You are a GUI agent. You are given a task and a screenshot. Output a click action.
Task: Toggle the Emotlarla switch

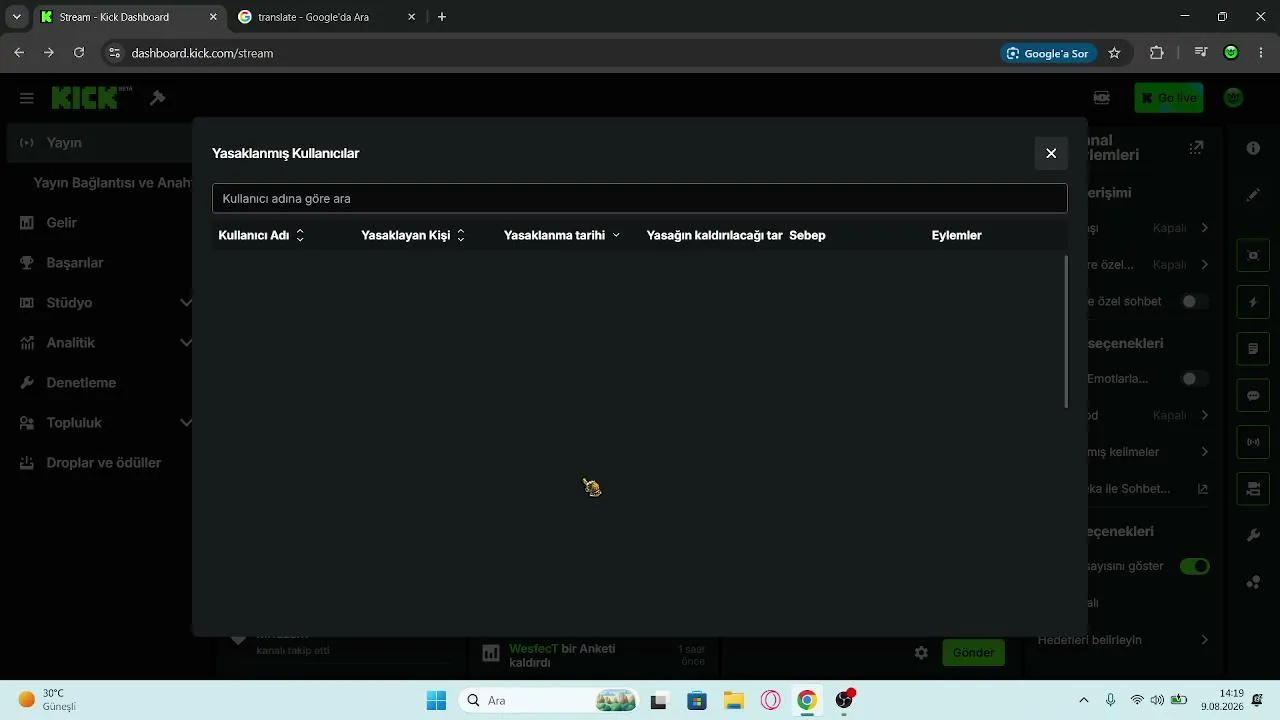(x=1194, y=379)
